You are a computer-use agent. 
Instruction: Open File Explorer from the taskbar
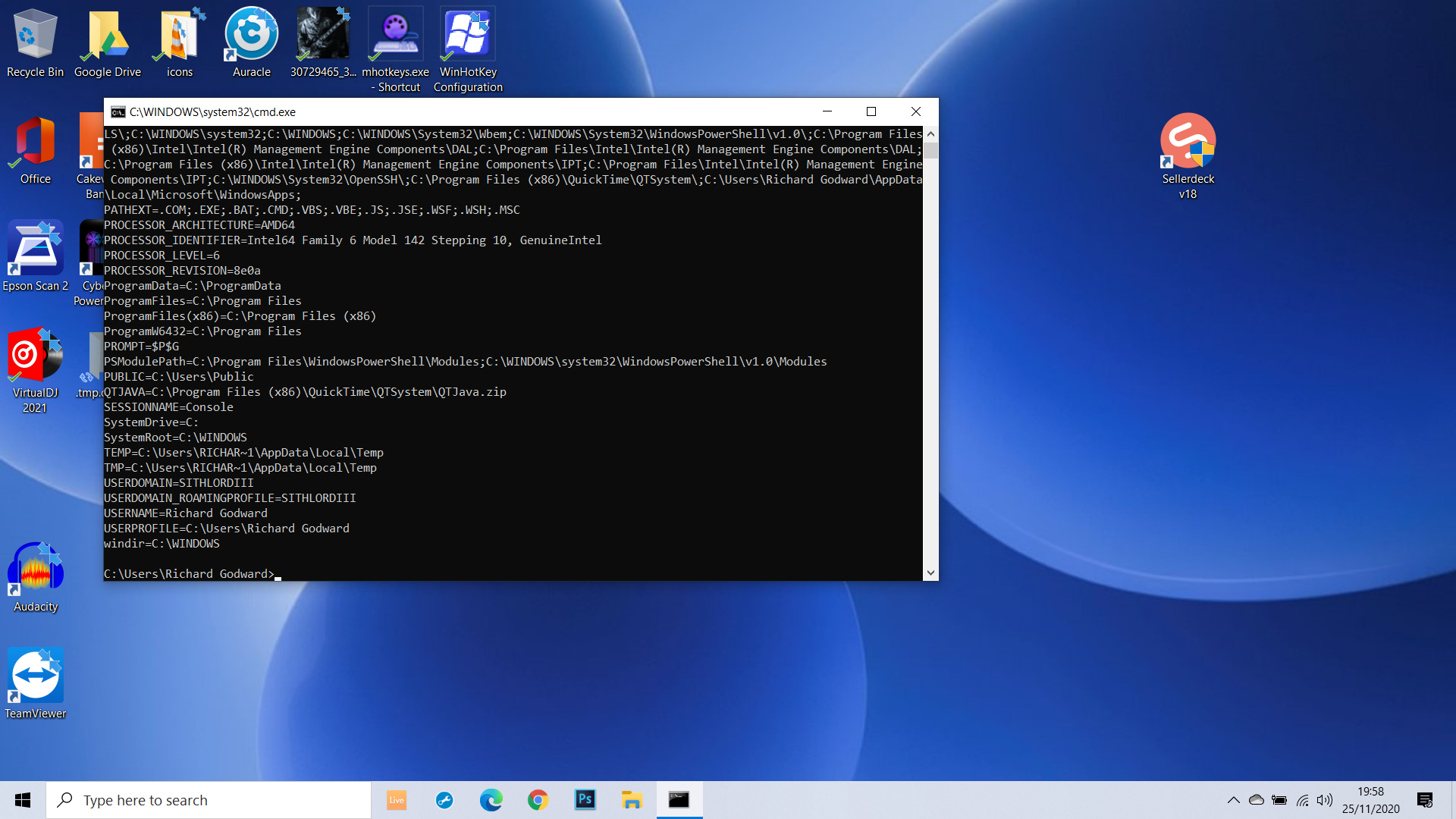(x=632, y=800)
